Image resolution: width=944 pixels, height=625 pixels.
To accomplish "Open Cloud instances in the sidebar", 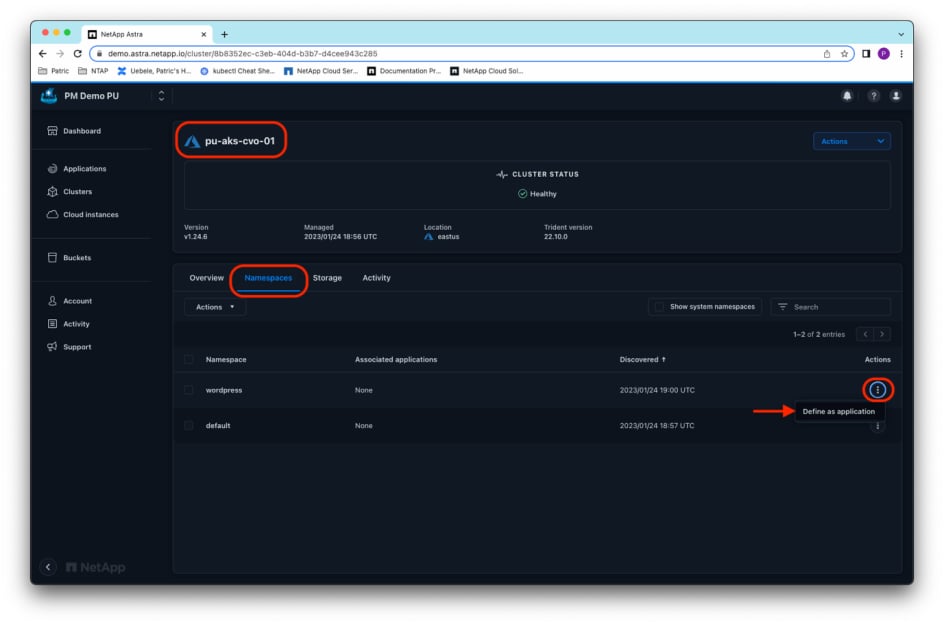I will [x=82, y=214].
